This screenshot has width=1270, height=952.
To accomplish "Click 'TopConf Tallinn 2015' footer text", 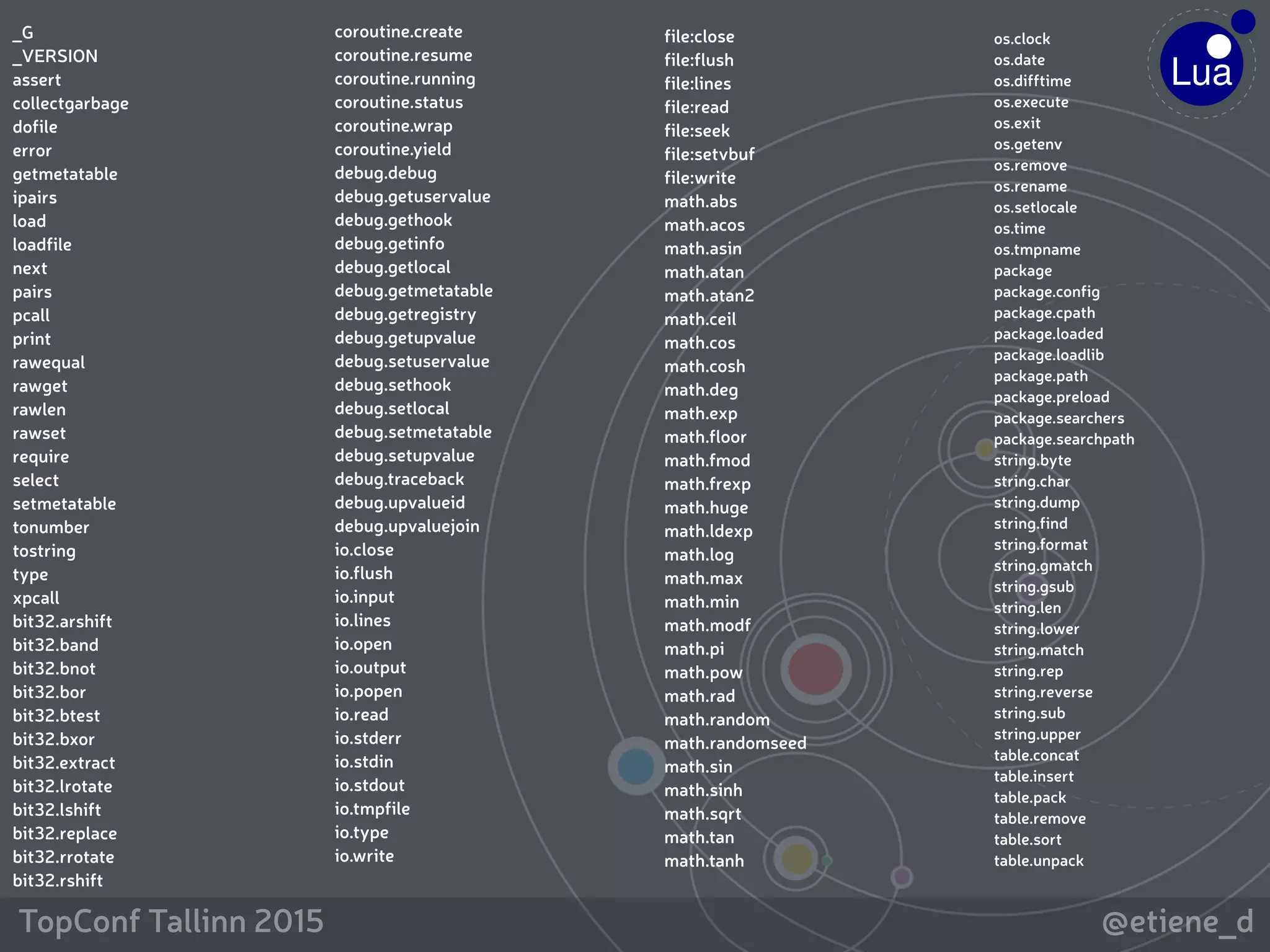I will click(171, 921).
